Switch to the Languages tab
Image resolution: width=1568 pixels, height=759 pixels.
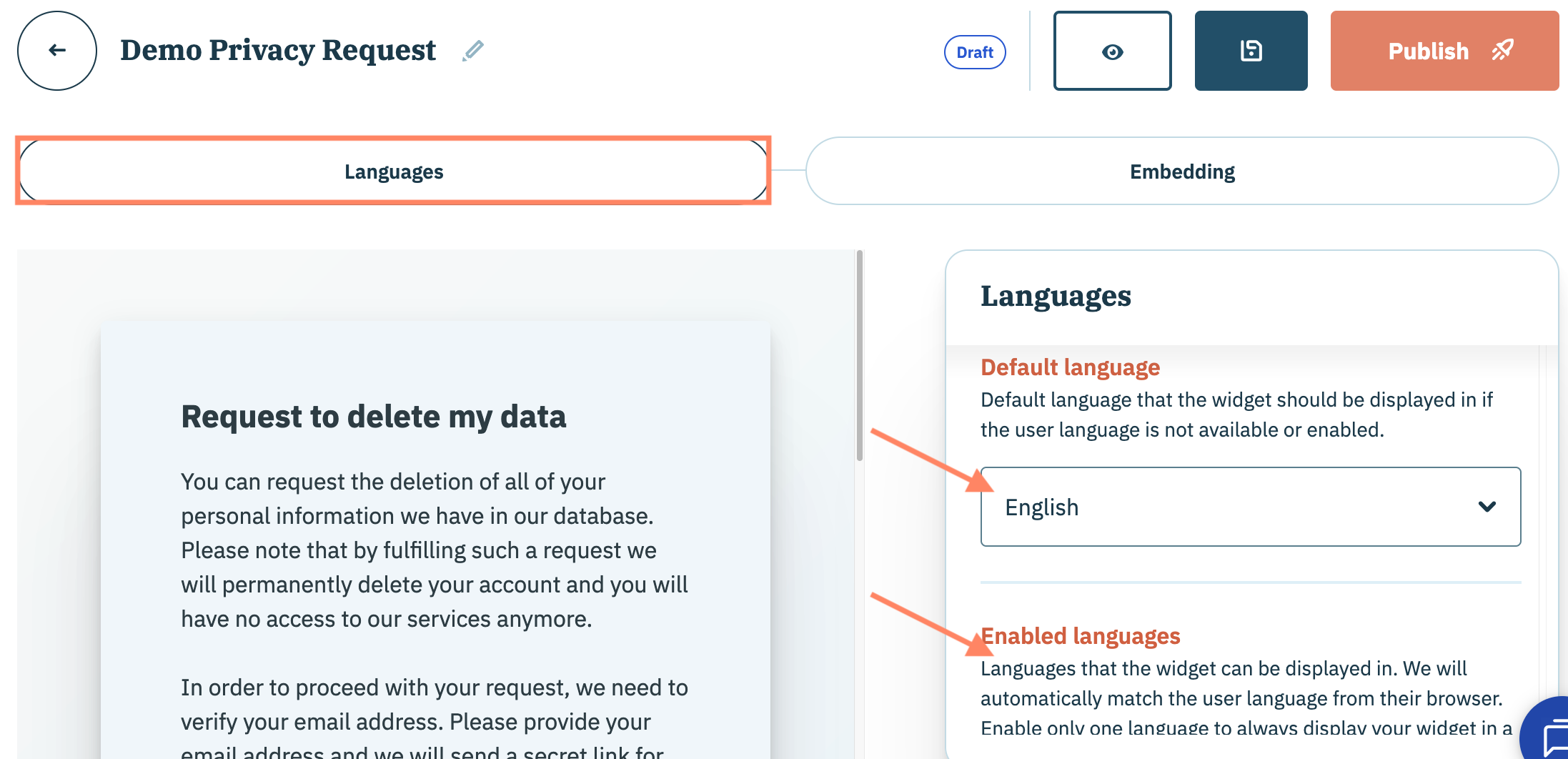393,172
